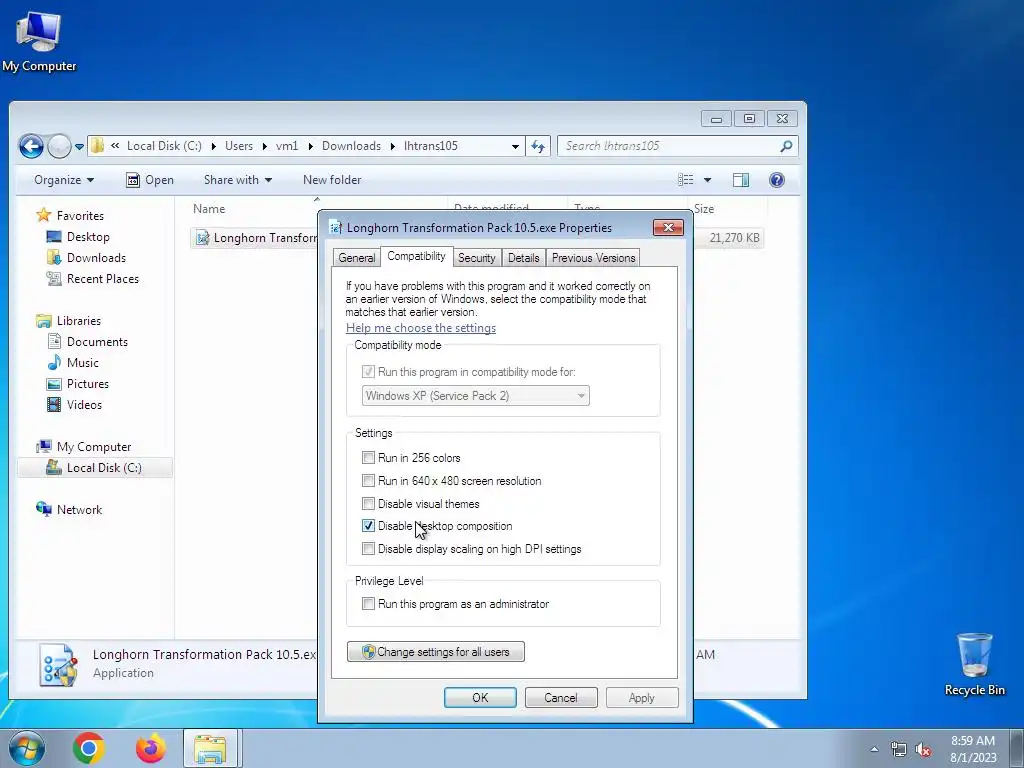
Task: Open Music library in sidebar
Action: click(x=82, y=362)
